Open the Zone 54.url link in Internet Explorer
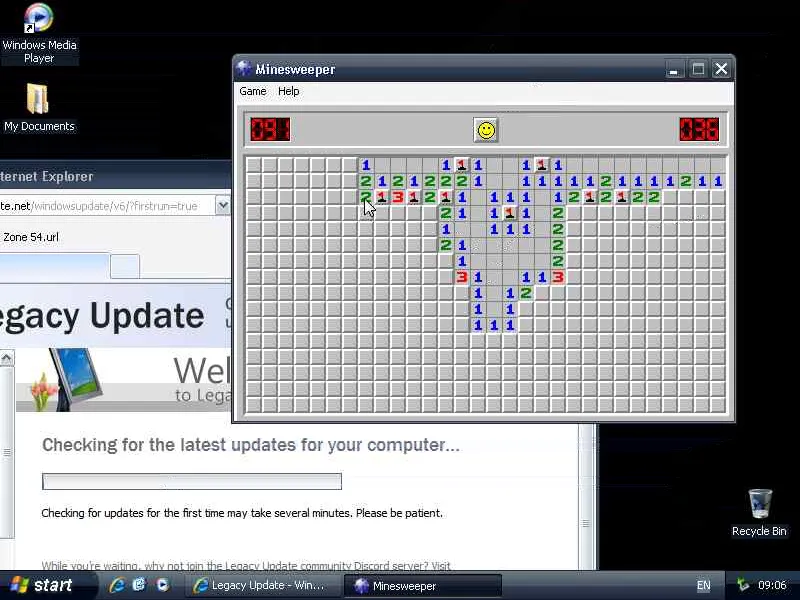Image resolution: width=800 pixels, height=600 pixels. click(x=31, y=237)
